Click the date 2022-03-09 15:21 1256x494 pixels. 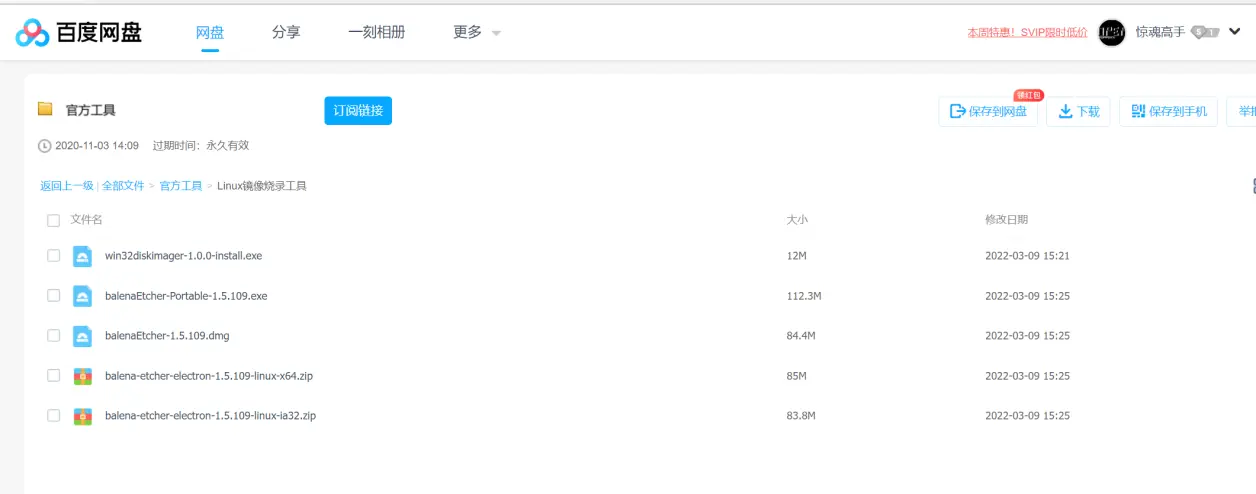pyautogui.click(x=1027, y=256)
